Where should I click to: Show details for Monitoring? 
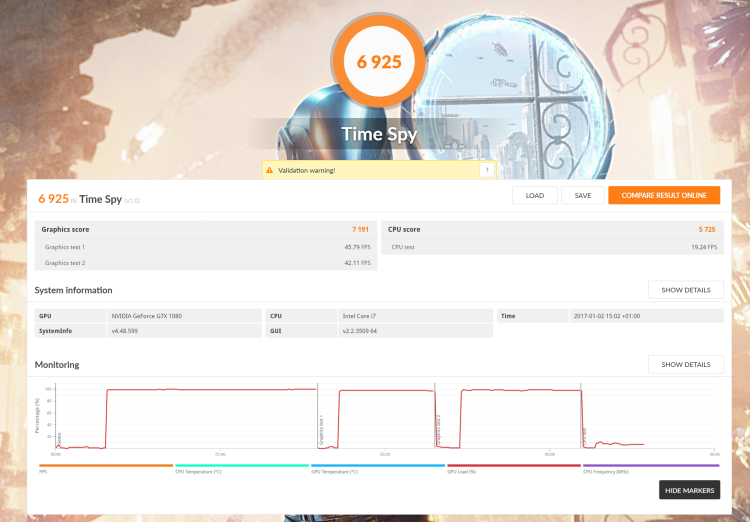685,365
